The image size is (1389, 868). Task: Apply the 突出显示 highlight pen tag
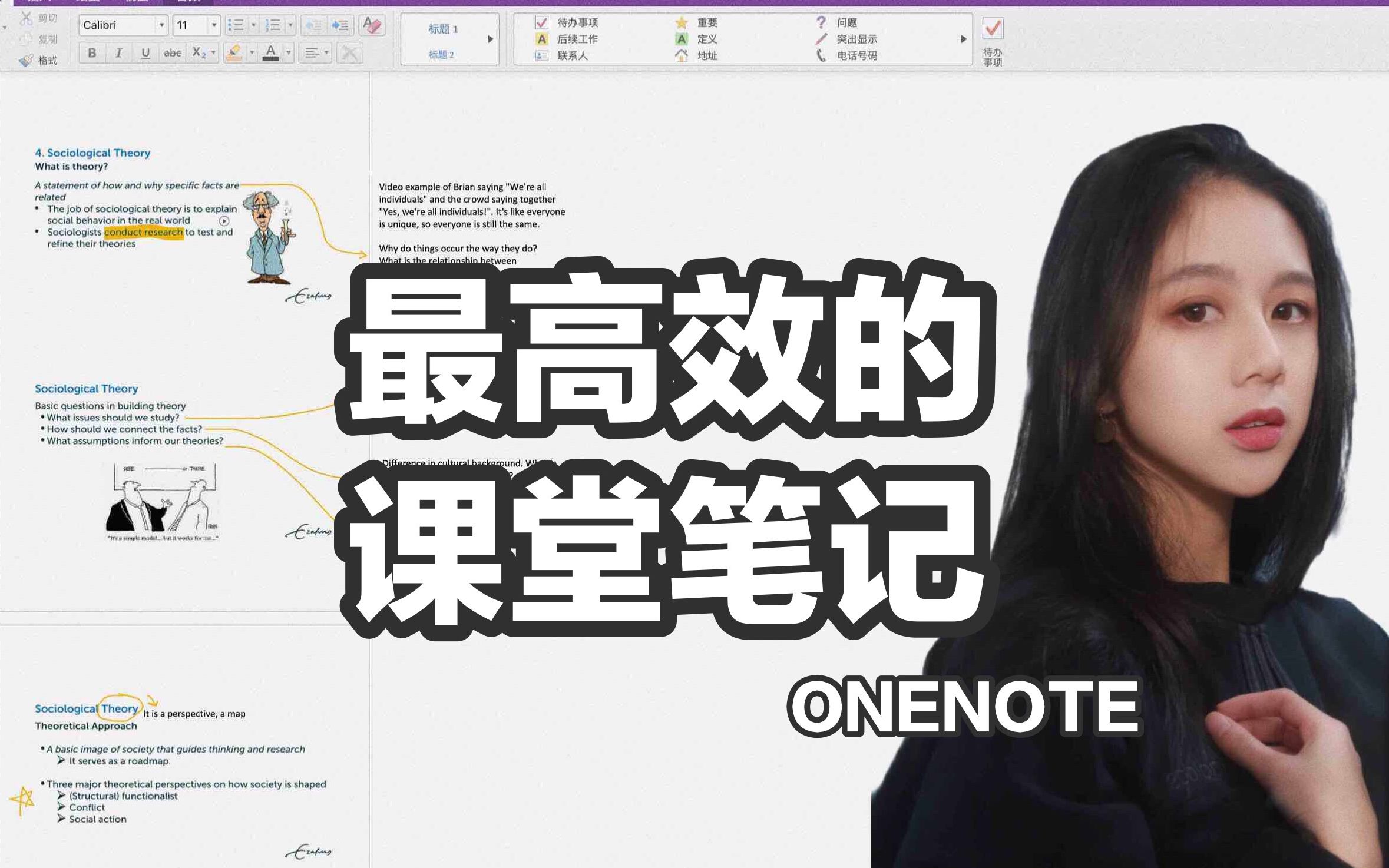846,39
